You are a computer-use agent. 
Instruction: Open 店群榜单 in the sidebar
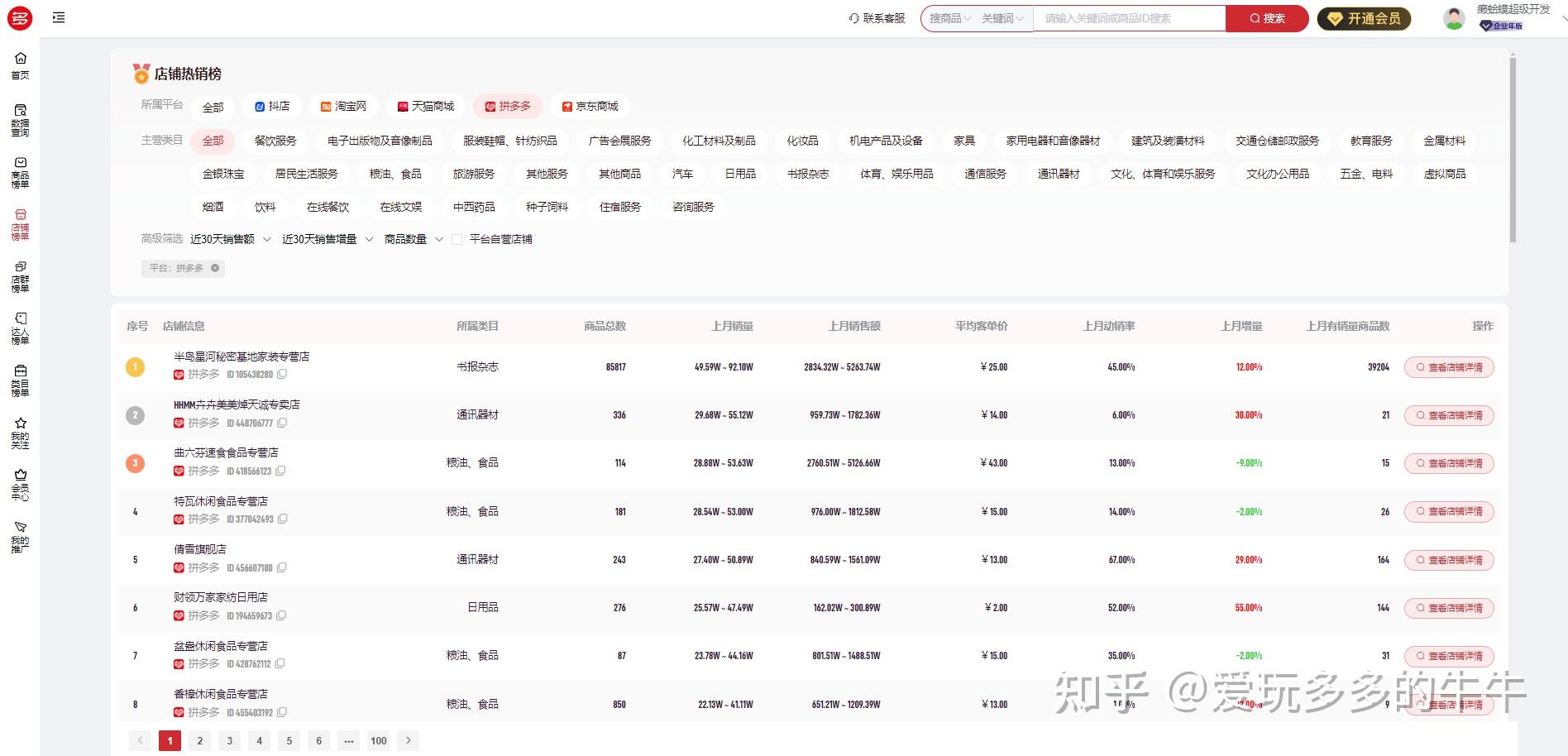click(x=20, y=275)
